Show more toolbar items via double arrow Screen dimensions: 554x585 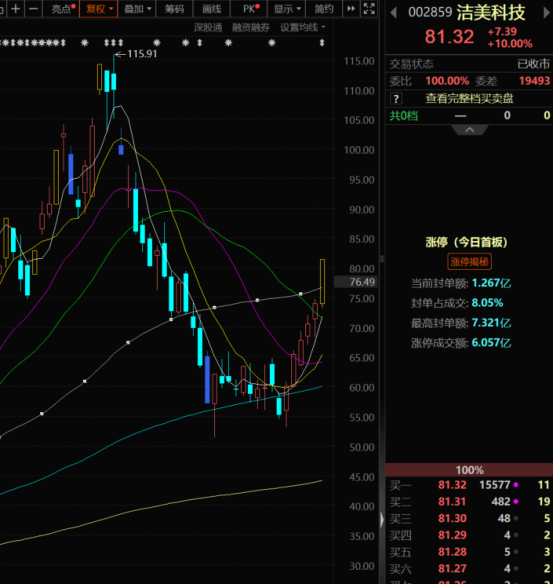click(351, 9)
